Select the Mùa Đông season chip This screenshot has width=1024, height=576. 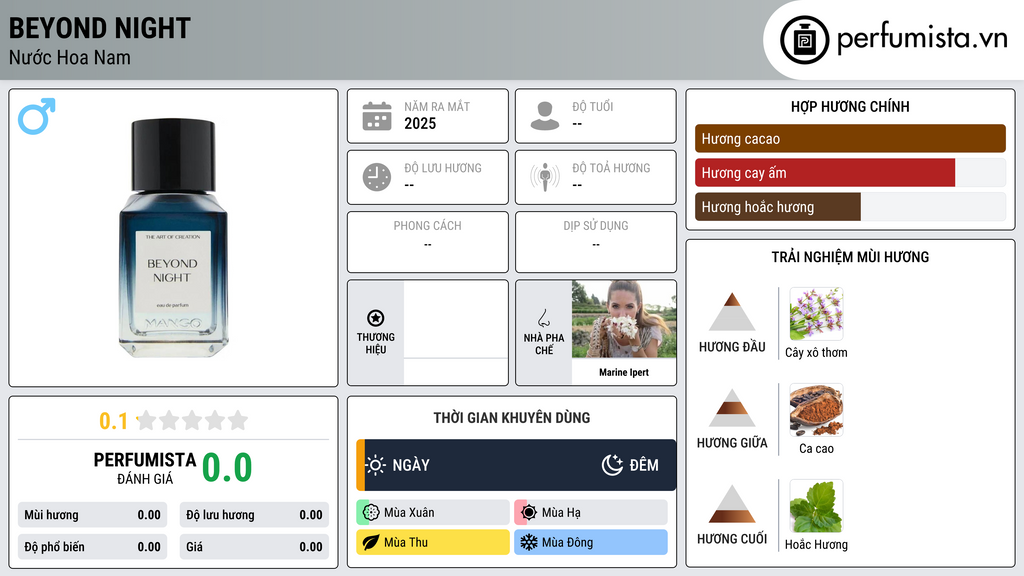[x=591, y=542]
